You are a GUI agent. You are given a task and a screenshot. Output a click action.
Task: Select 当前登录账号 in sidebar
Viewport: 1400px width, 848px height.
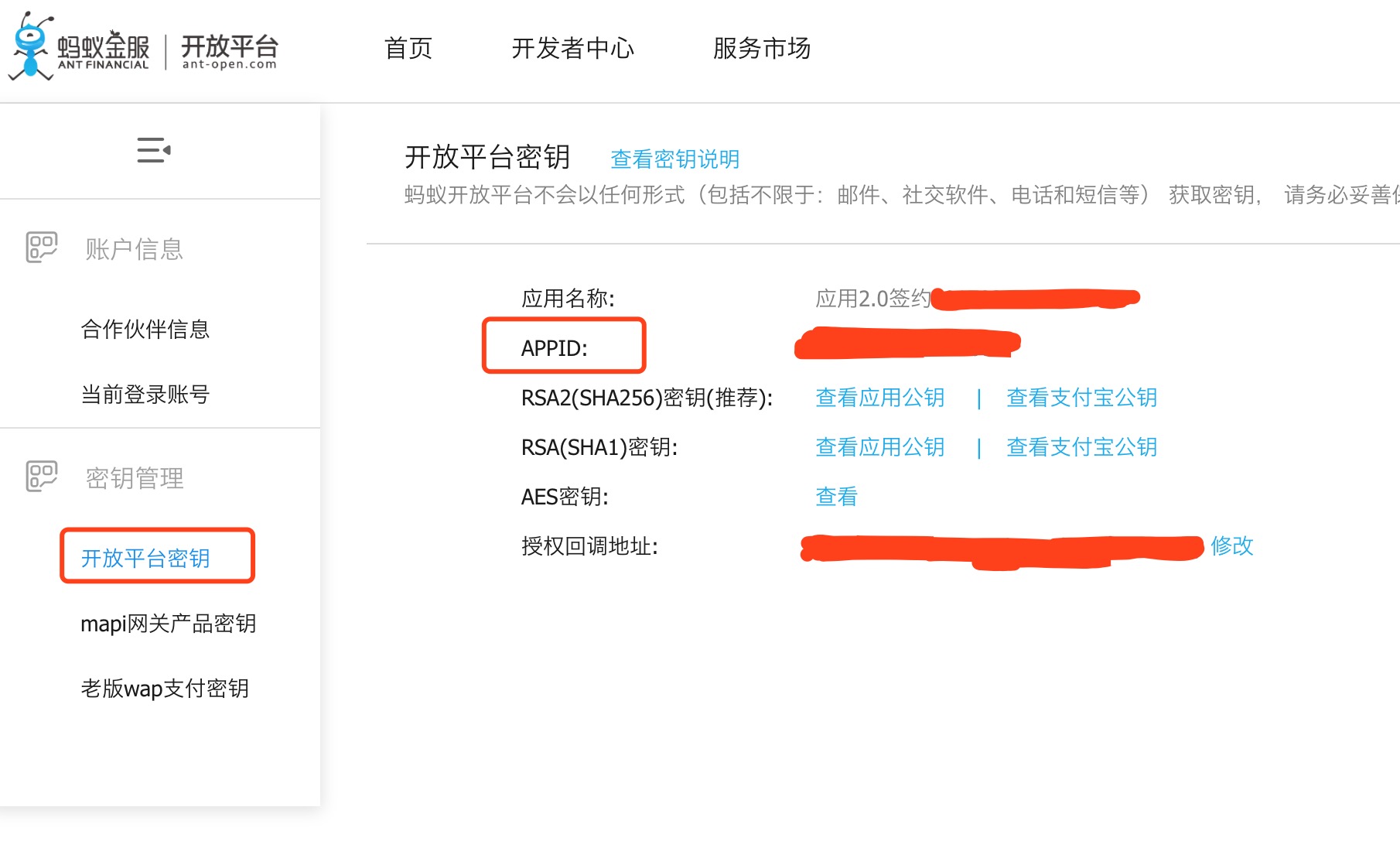coord(145,394)
